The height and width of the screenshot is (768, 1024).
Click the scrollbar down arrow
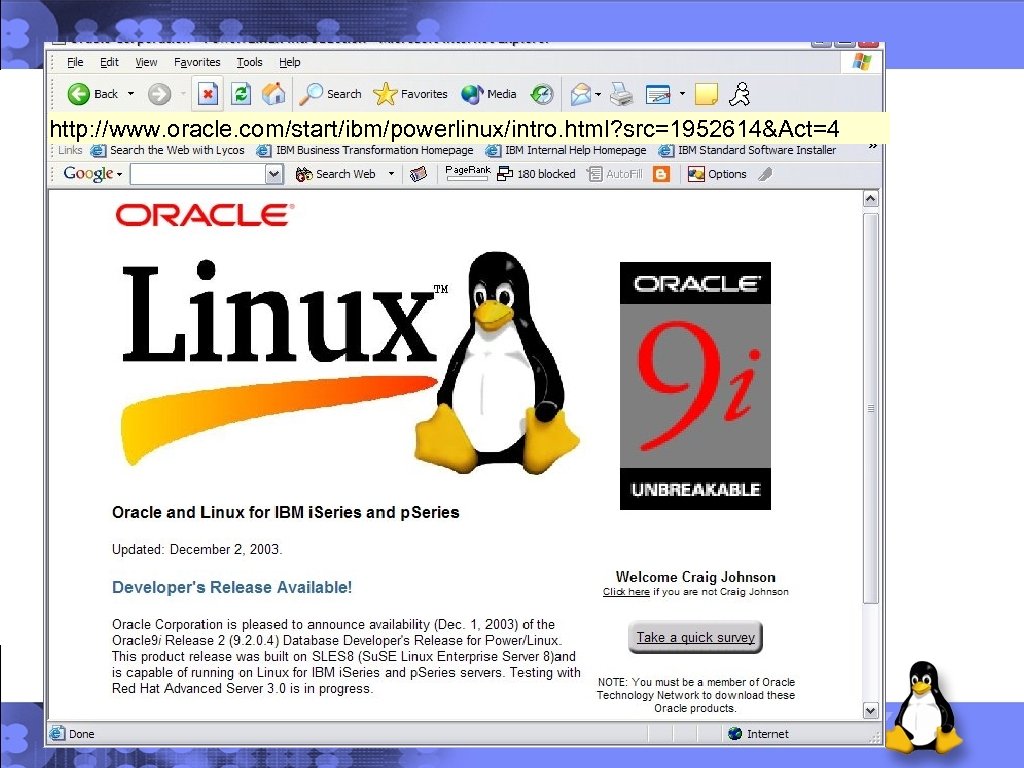click(x=871, y=711)
